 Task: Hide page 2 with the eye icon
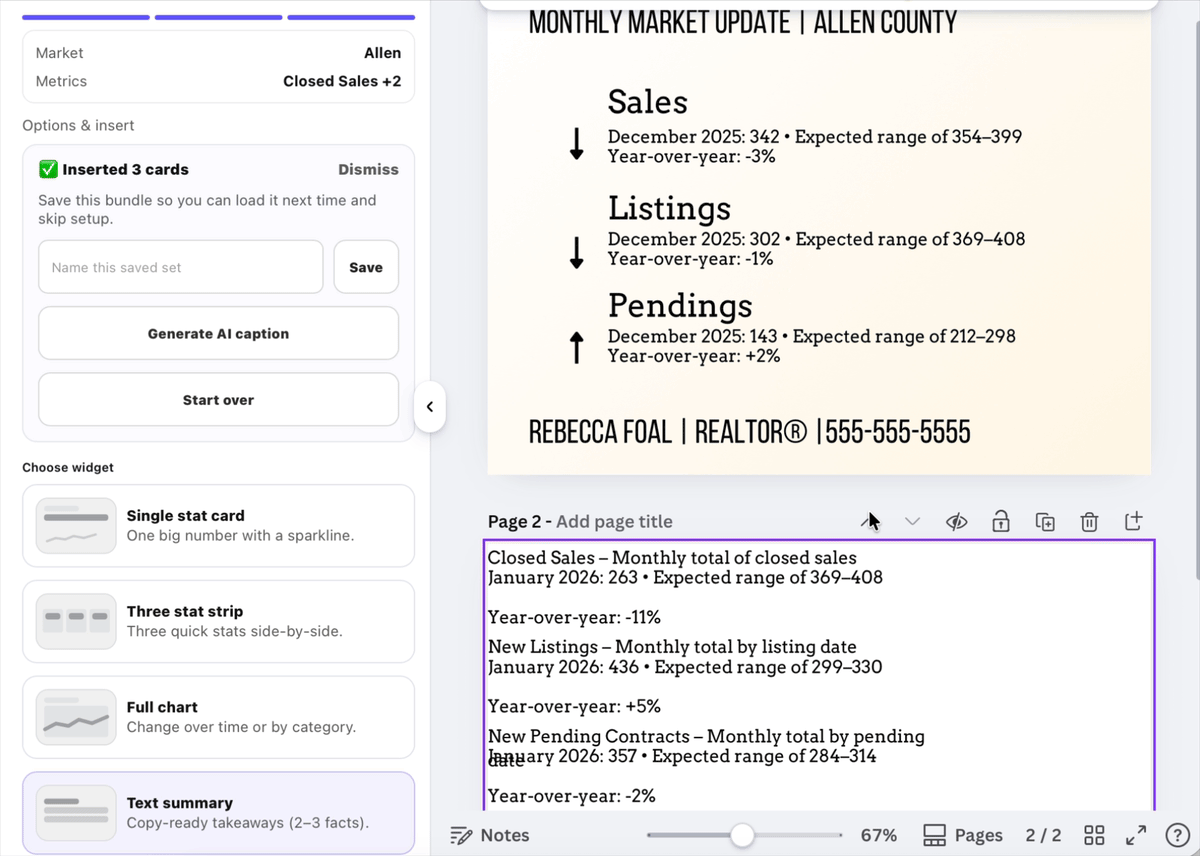pos(956,521)
